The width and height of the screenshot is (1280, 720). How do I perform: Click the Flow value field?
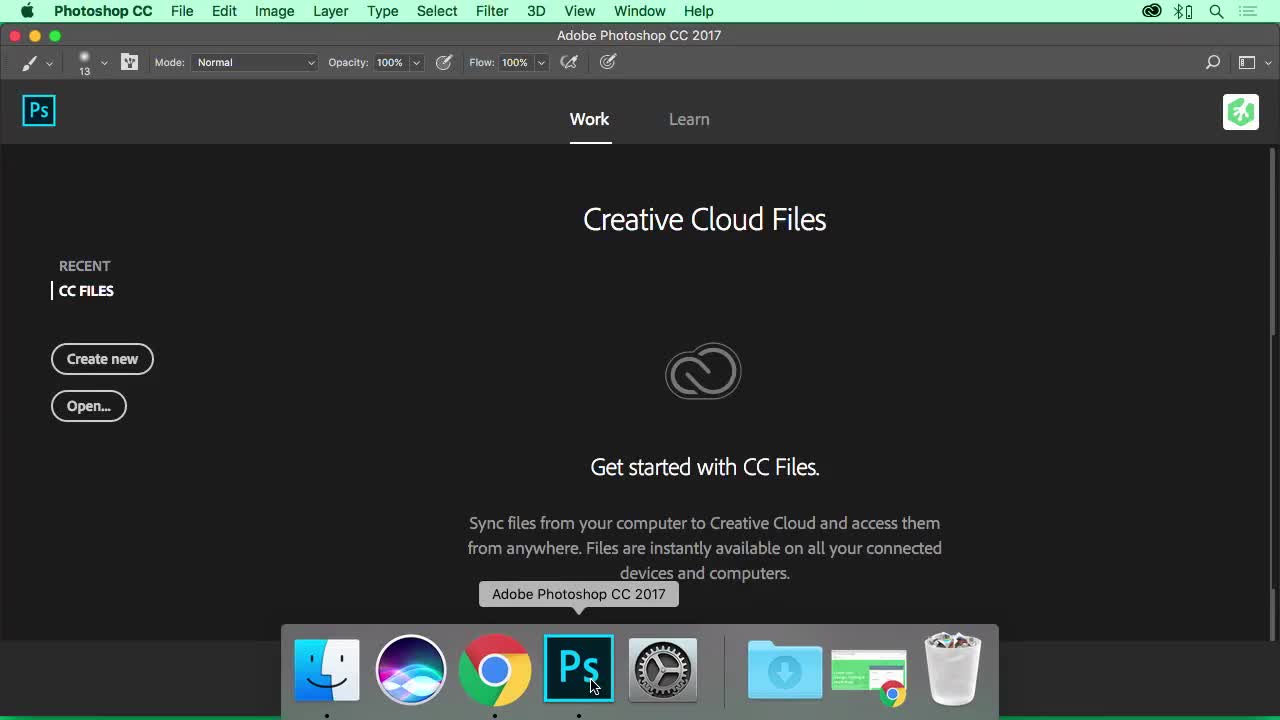(x=515, y=62)
